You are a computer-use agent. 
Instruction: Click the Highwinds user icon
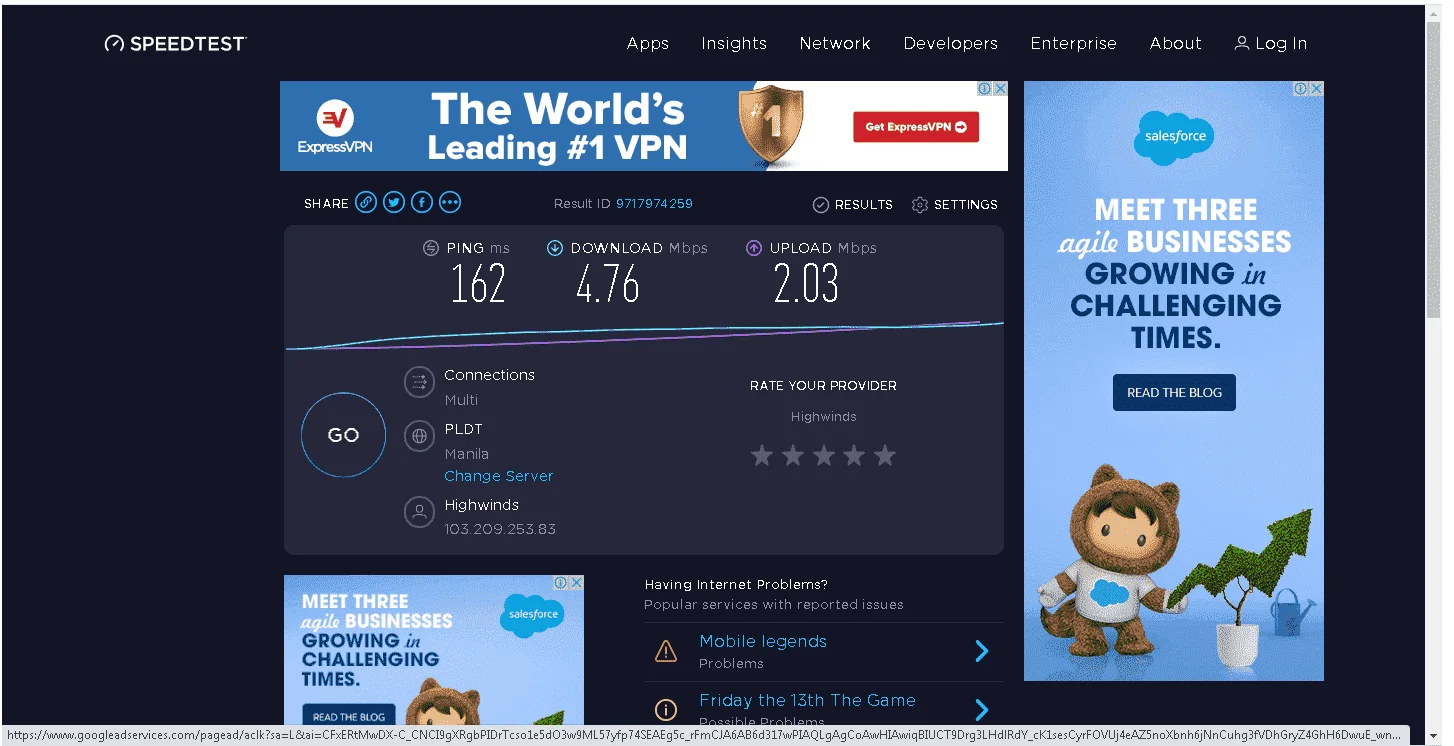[419, 512]
